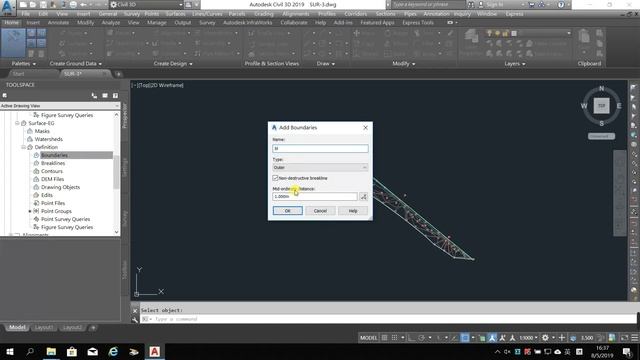This screenshot has width=640, height=360.
Task: Click OK in Add Boundaries dialog
Action: point(288,211)
